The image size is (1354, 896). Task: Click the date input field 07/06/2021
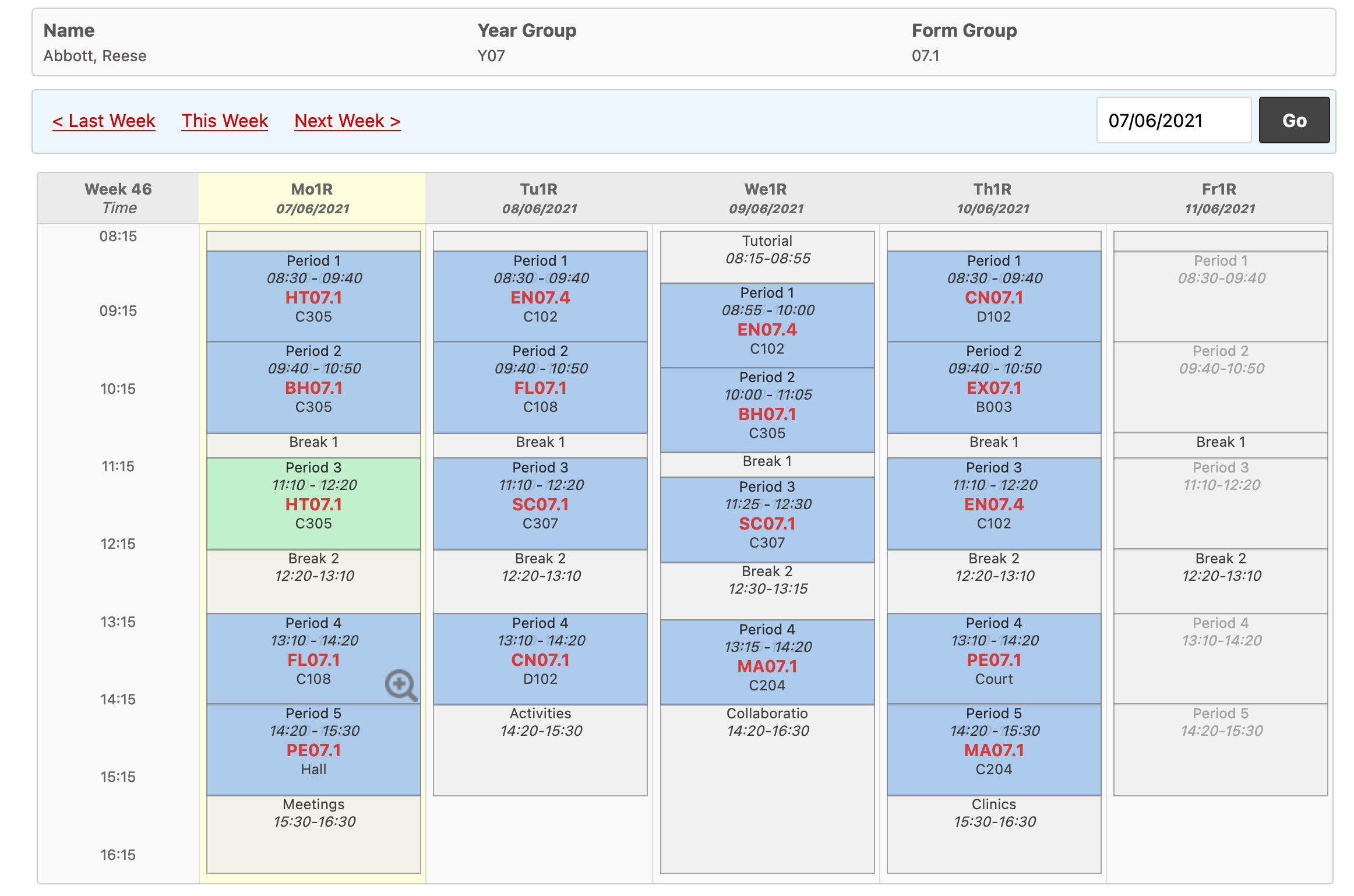point(1173,121)
